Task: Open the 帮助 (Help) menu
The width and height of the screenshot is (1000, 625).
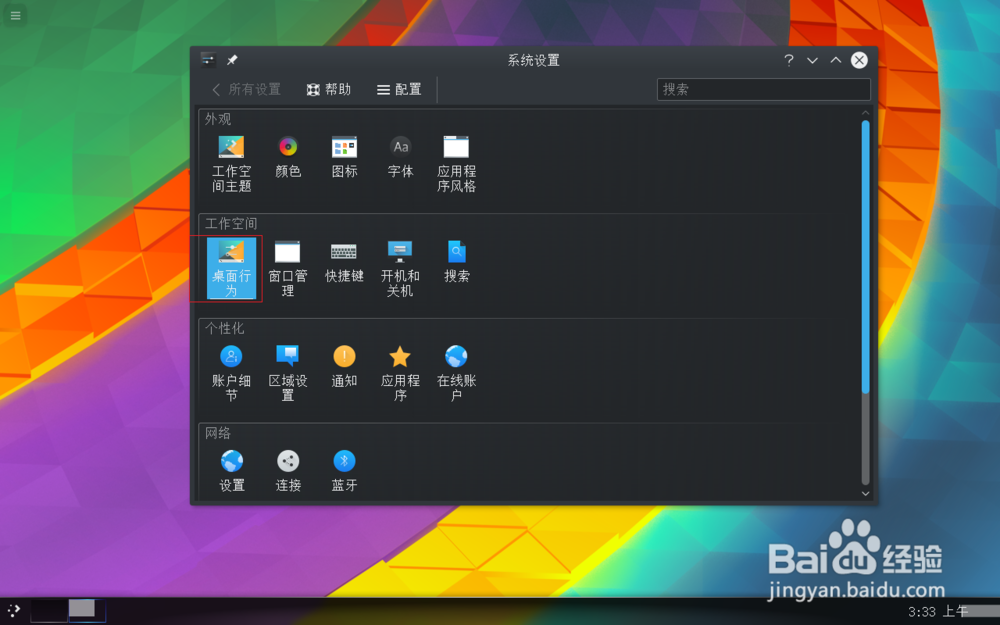Action: 329,89
